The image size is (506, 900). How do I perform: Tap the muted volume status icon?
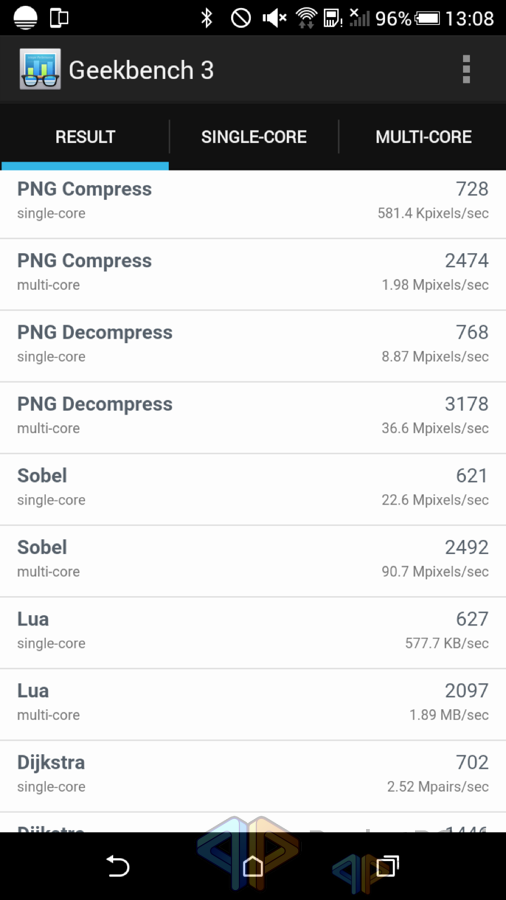[x=274, y=18]
